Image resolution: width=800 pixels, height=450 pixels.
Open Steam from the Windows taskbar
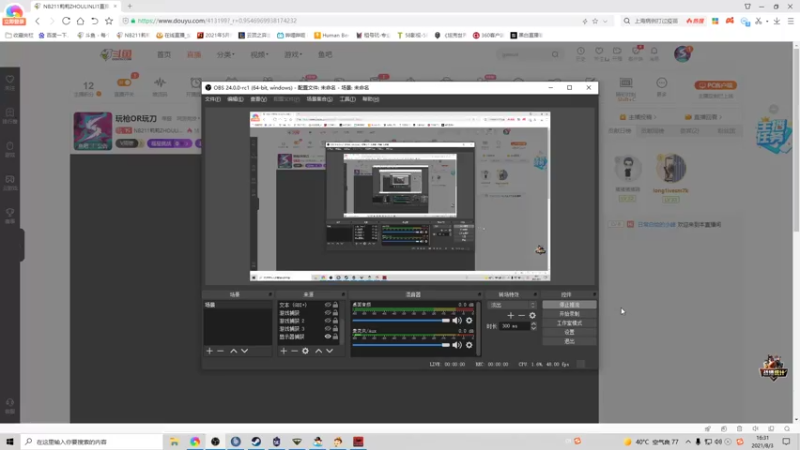256,441
